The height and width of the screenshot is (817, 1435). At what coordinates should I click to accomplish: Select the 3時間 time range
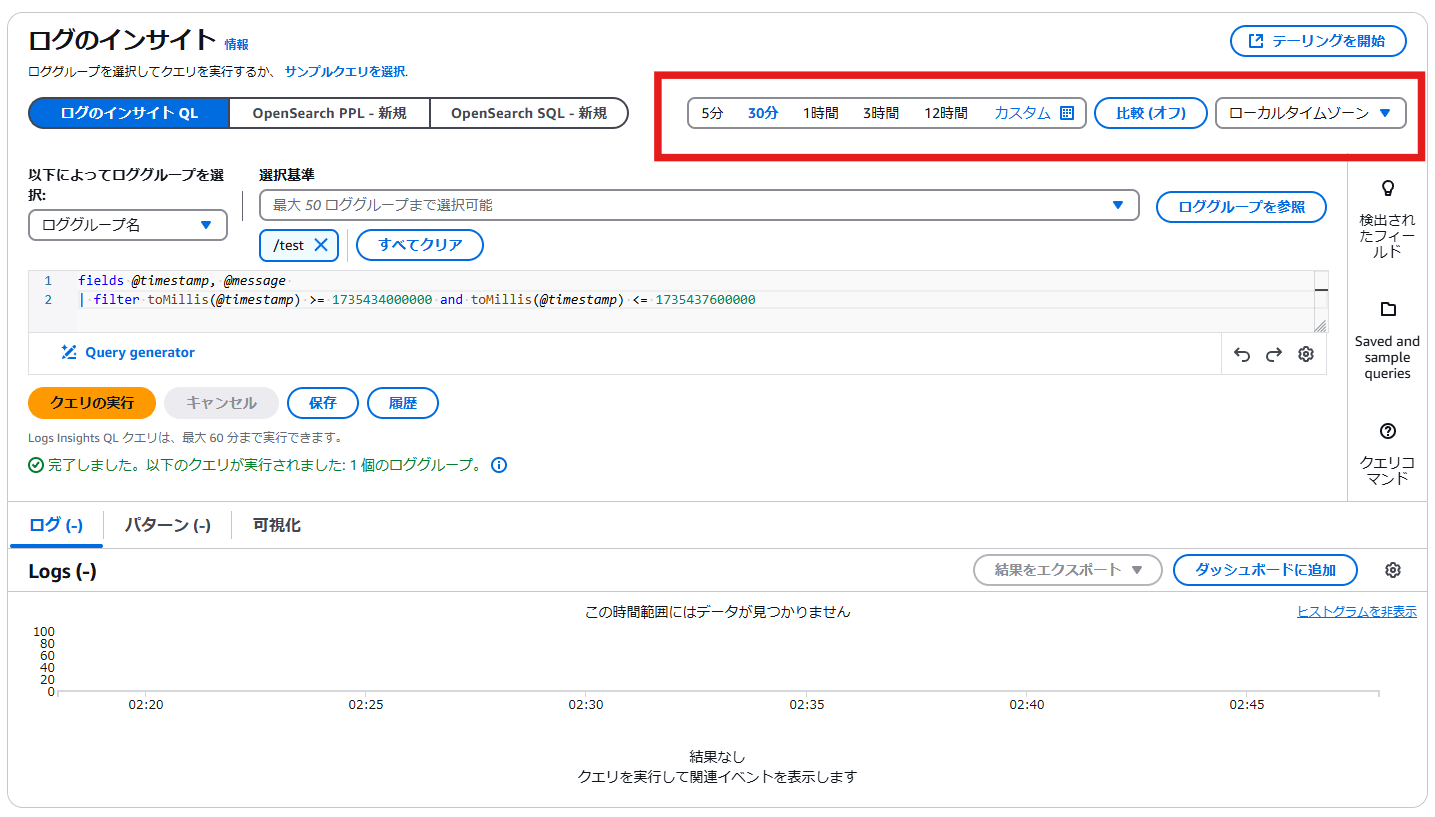(881, 113)
